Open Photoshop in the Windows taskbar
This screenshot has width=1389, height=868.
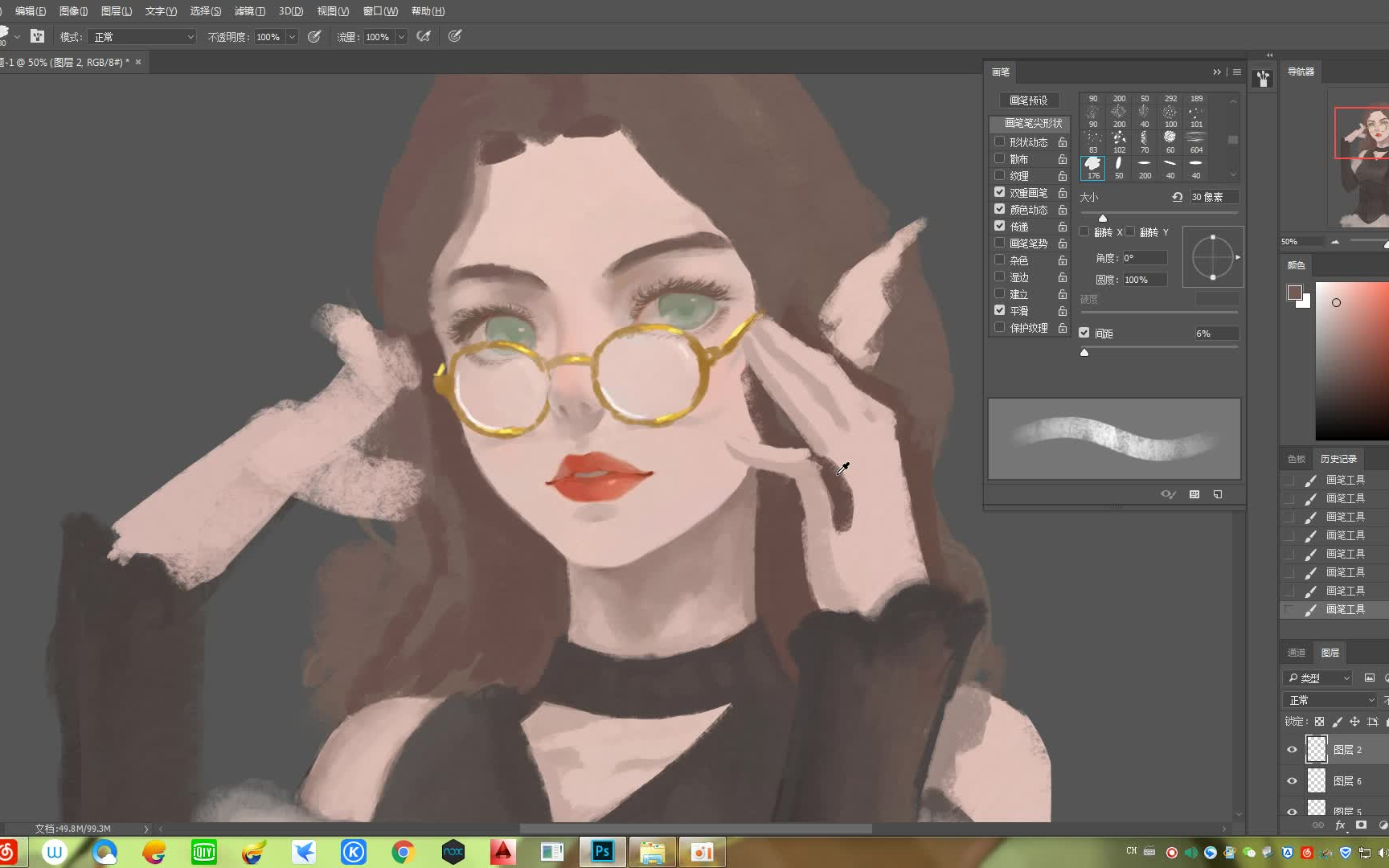coord(602,852)
